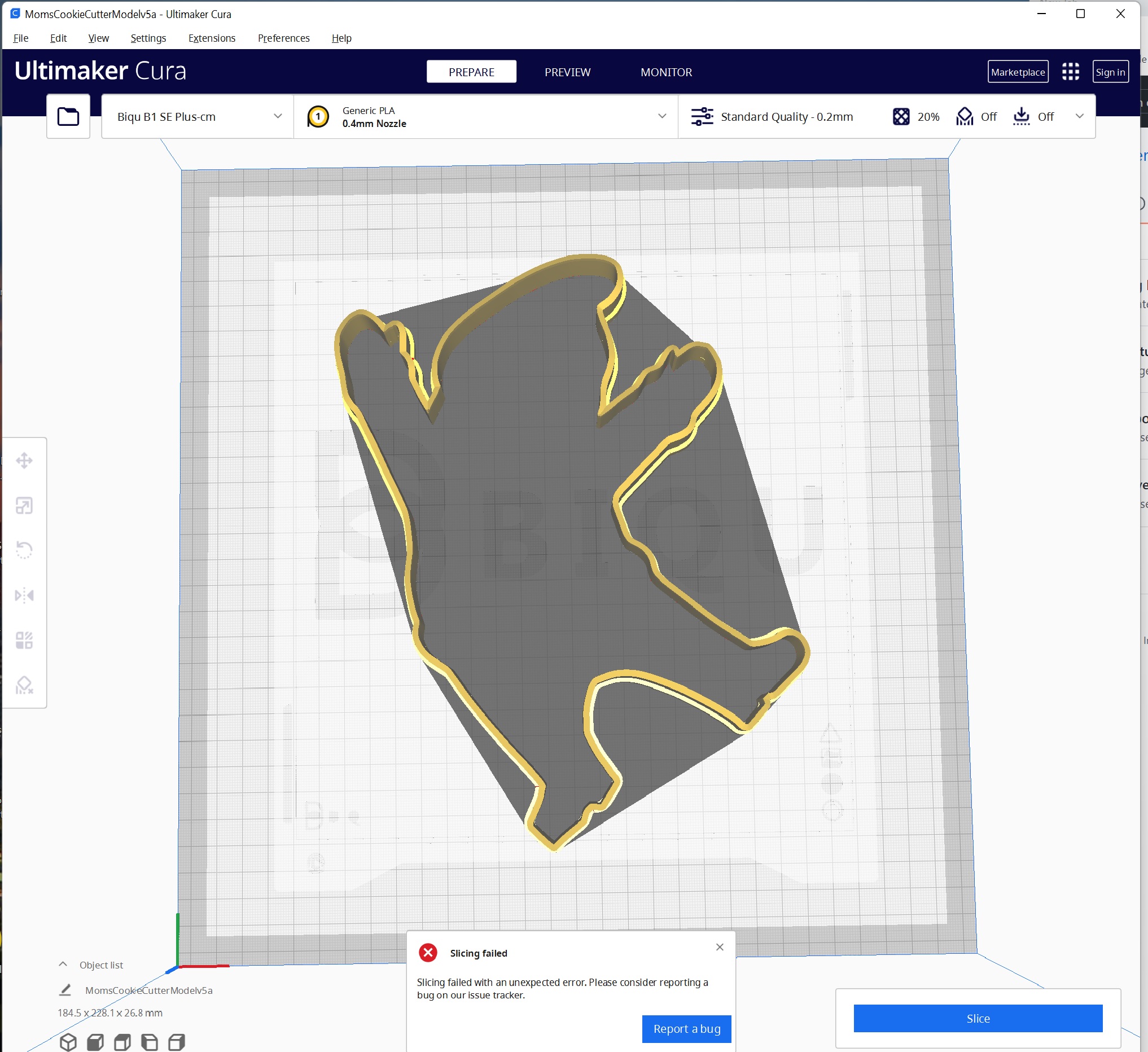Switch to Front view

pyautogui.click(x=95, y=1042)
